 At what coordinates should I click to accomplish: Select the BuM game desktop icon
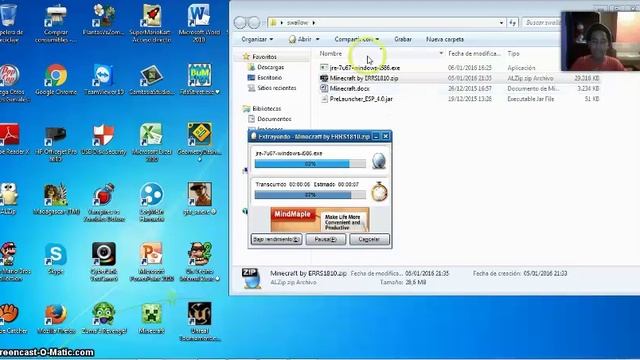pyautogui.click(x=199, y=80)
